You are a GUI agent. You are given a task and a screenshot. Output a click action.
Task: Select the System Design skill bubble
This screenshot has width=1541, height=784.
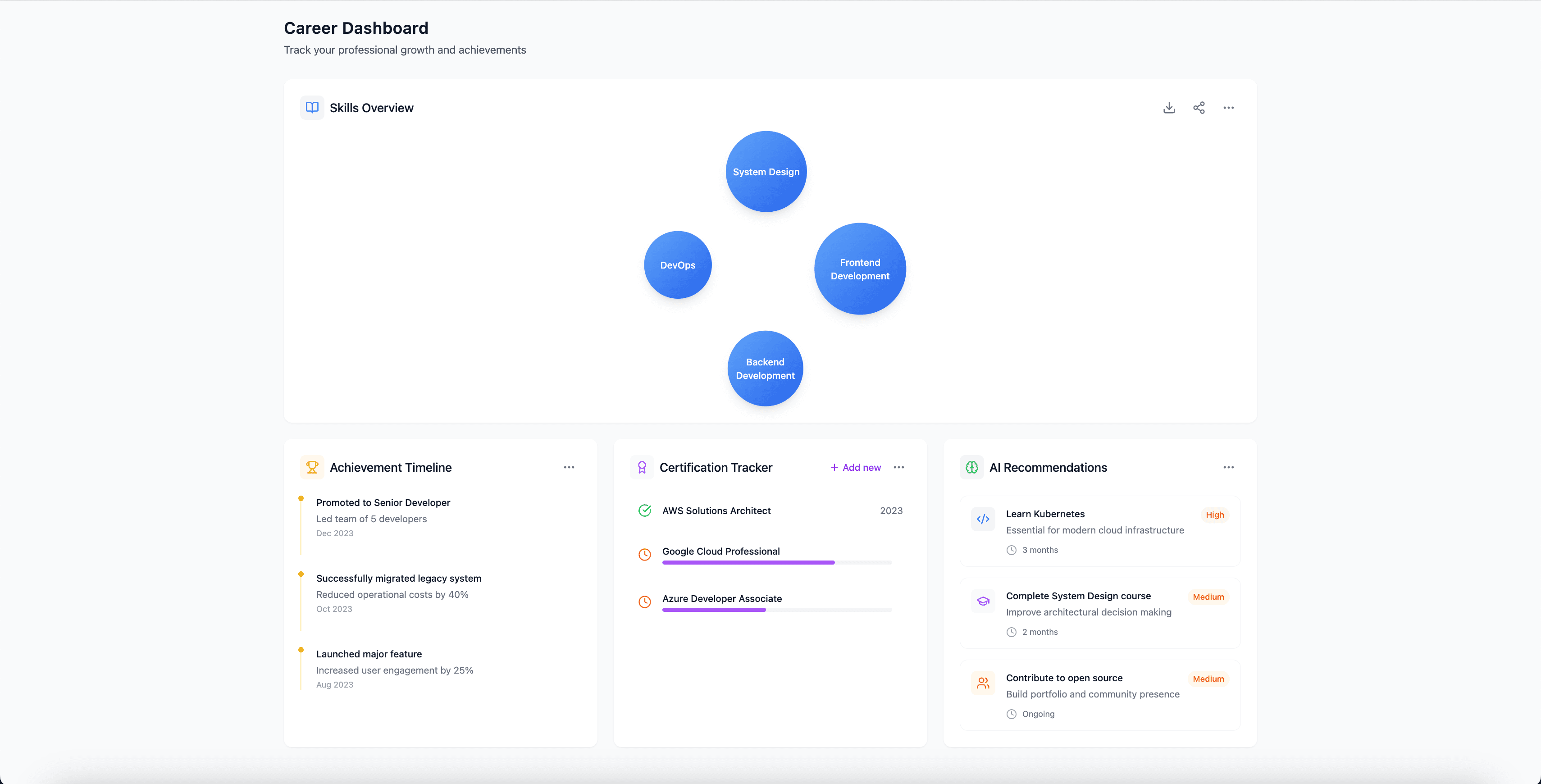tap(766, 172)
